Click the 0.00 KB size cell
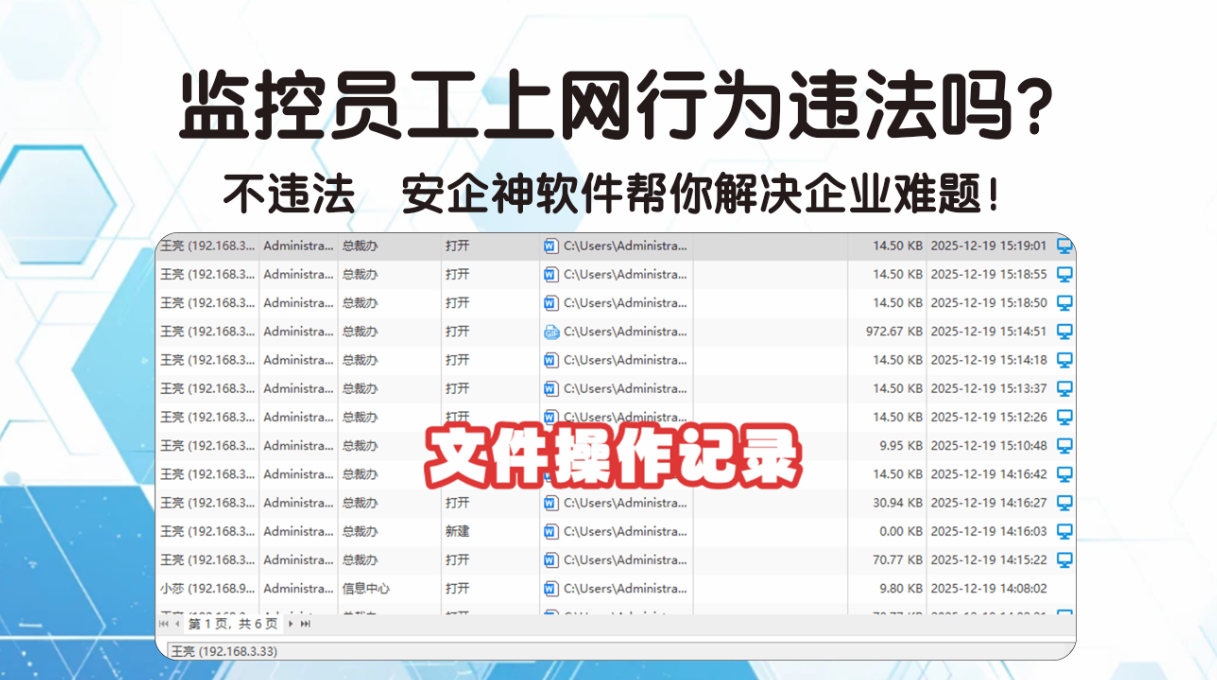The height and width of the screenshot is (680, 1217). click(x=901, y=531)
